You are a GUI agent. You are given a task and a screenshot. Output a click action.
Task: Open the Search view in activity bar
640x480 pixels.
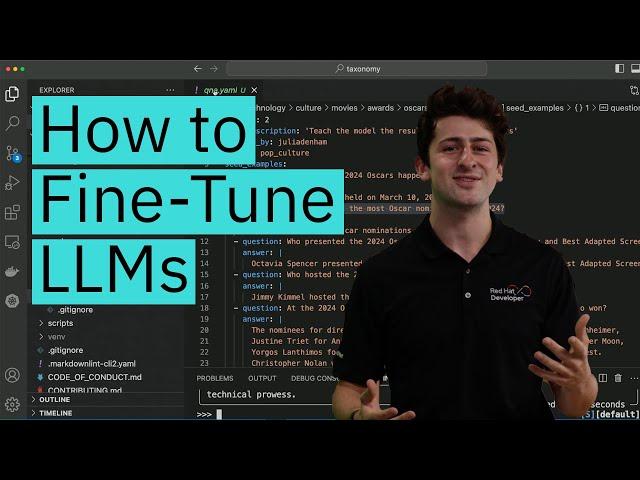pos(12,123)
